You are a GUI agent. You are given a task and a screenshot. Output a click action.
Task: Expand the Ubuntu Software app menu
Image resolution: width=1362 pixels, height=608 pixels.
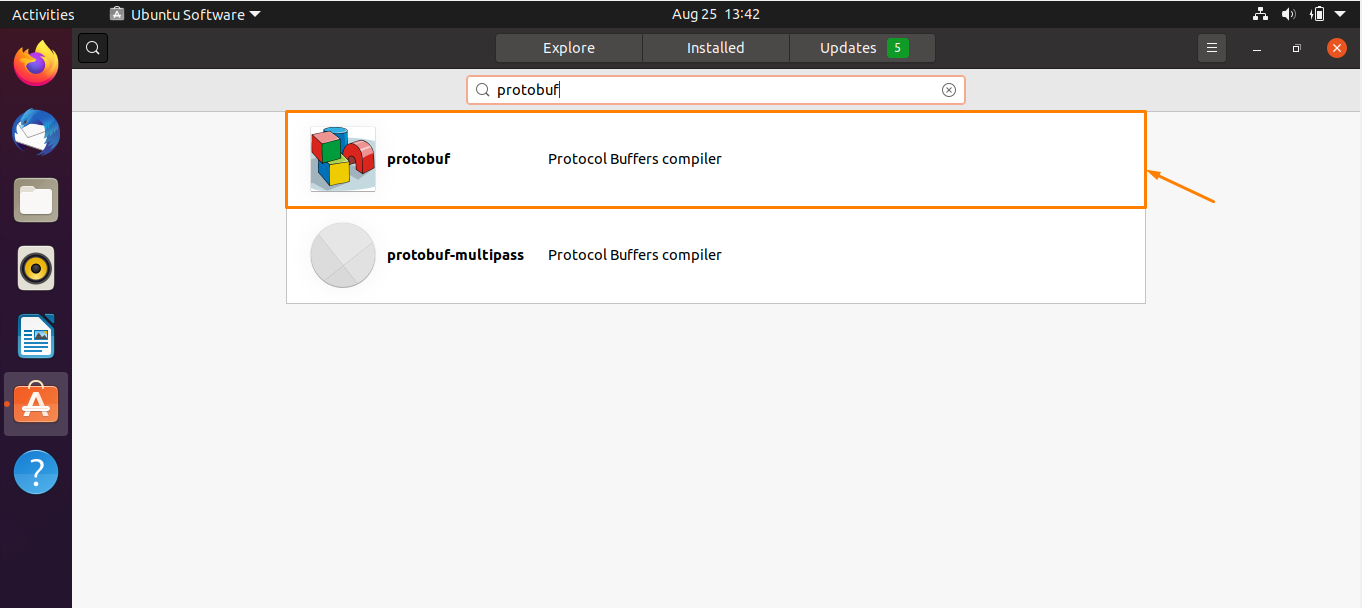[185, 14]
